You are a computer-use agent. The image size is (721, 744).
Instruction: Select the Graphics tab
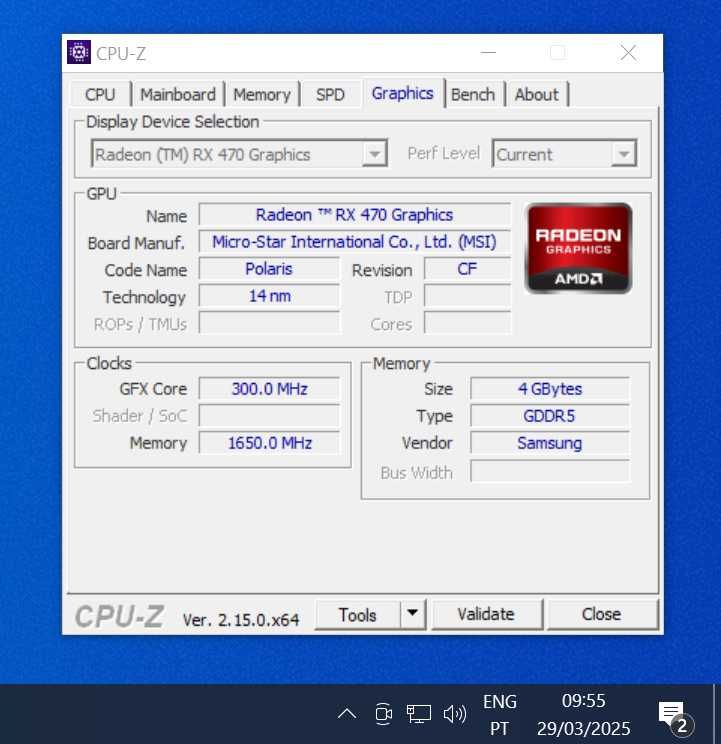pyautogui.click(x=402, y=93)
